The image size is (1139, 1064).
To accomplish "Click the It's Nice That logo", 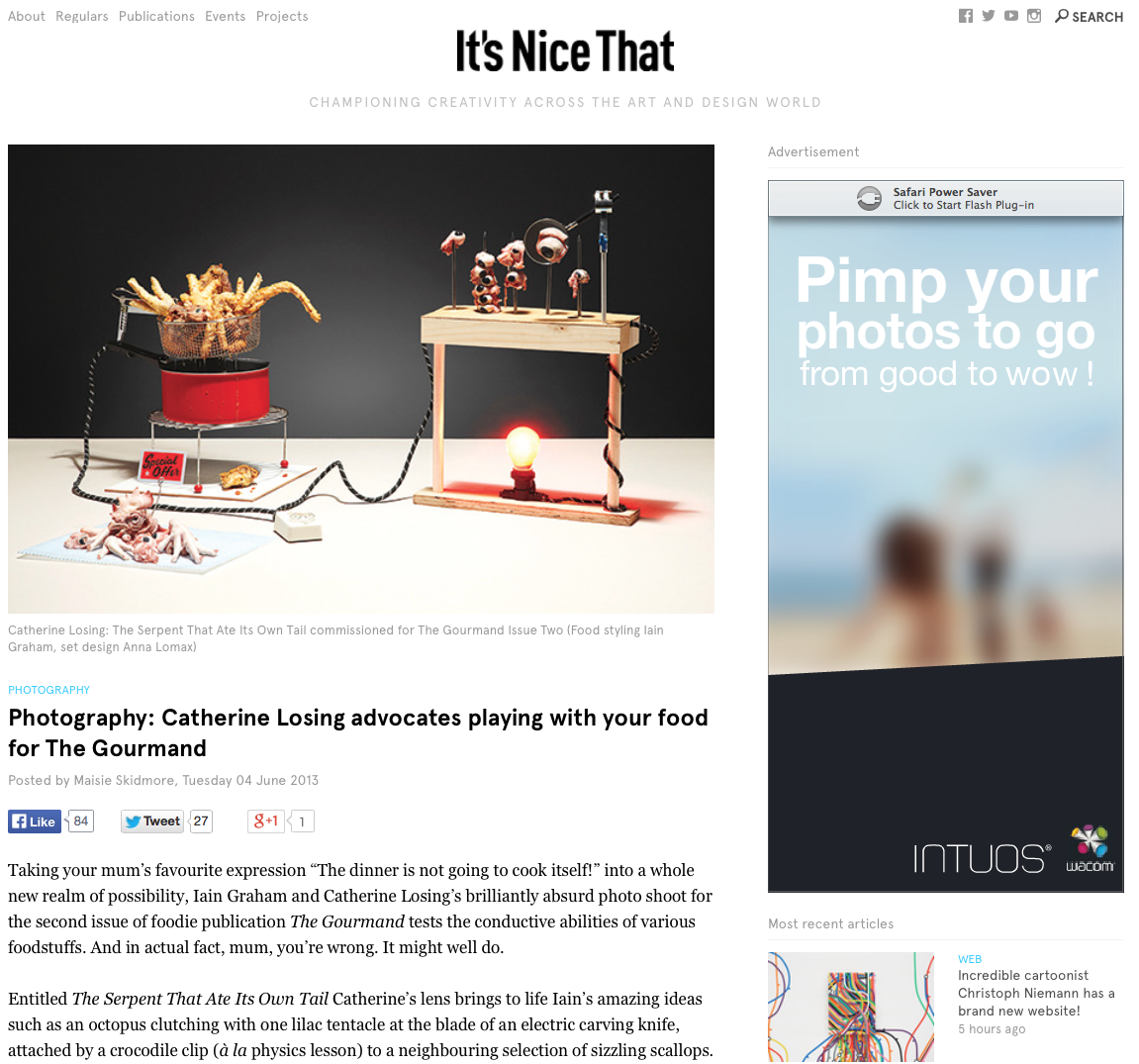I will point(565,50).
